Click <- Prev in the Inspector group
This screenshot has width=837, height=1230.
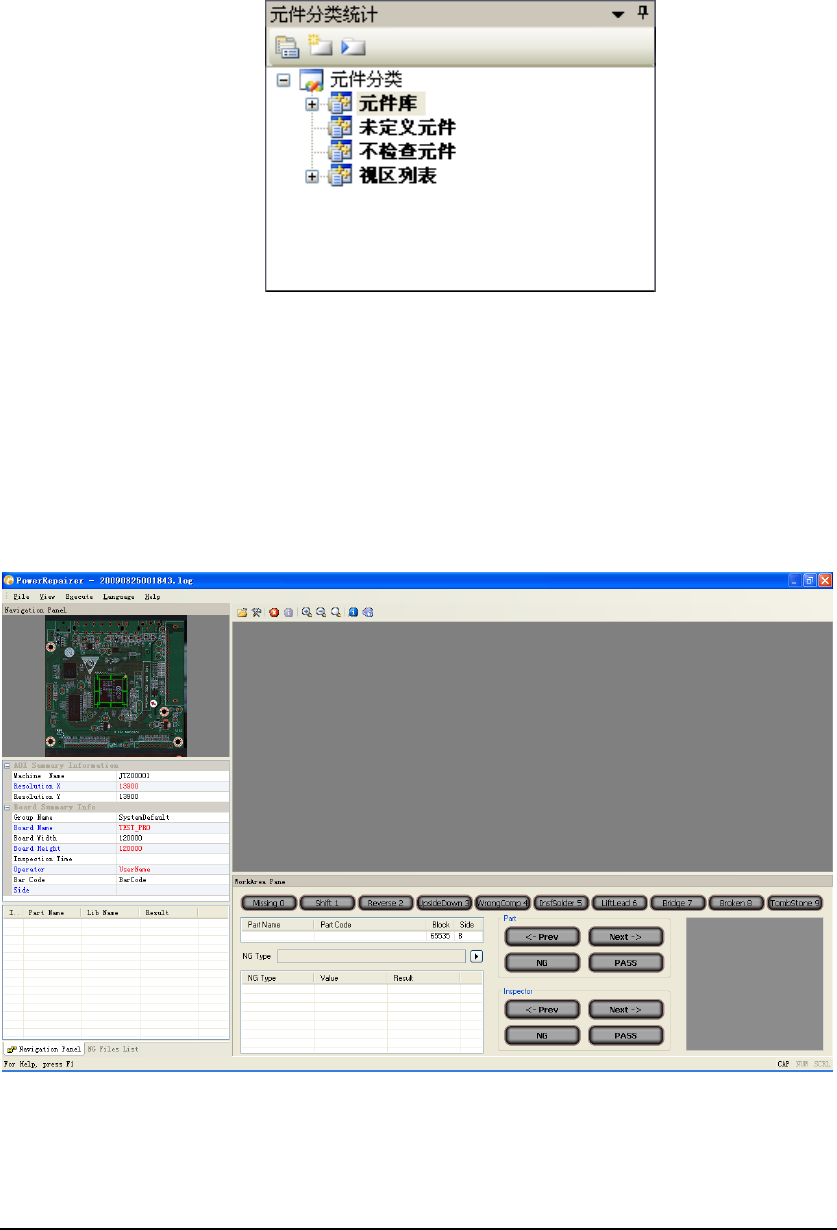543,1010
